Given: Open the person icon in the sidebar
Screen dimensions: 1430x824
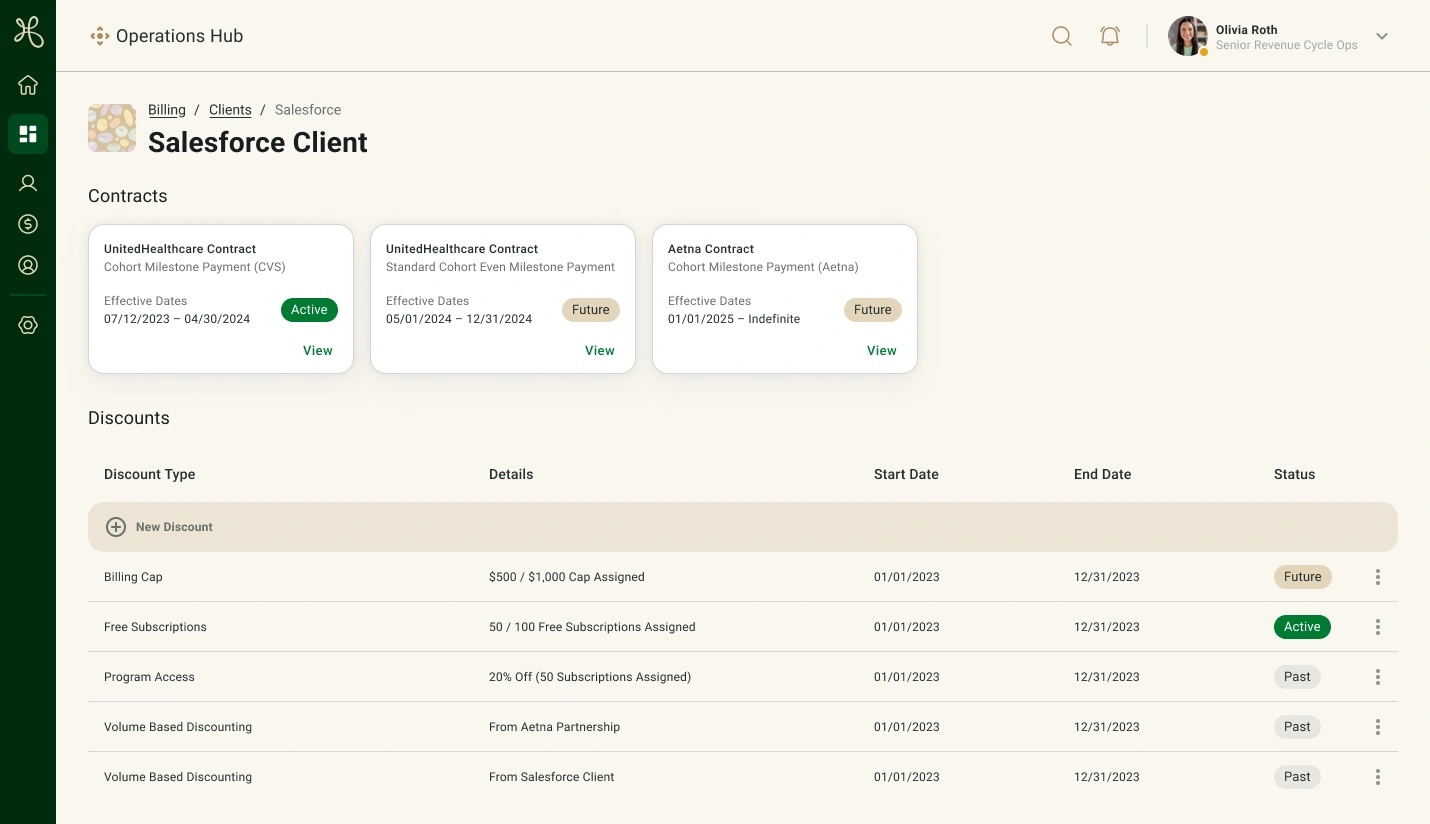Looking at the screenshot, I should 28,183.
